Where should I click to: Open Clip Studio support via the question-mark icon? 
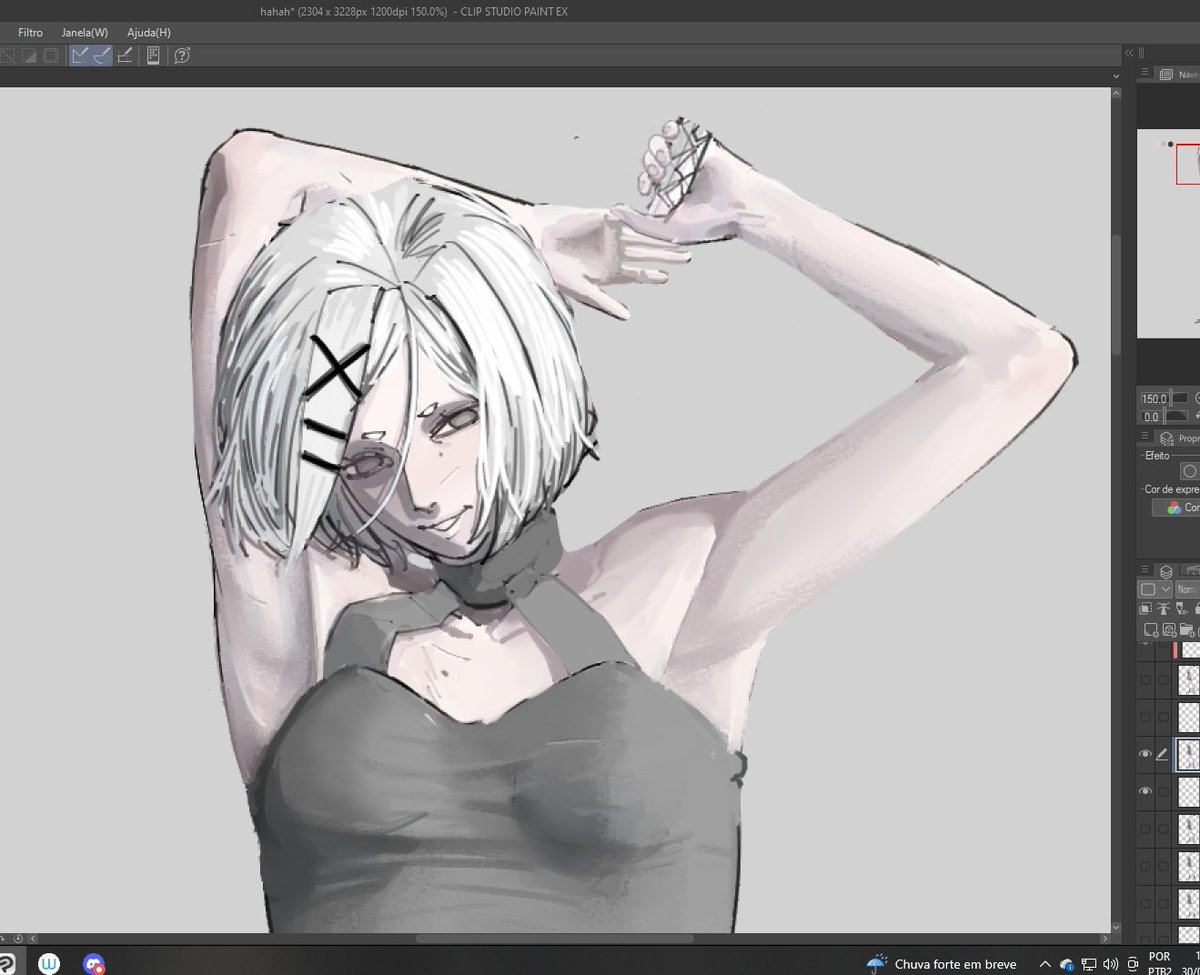[x=182, y=56]
